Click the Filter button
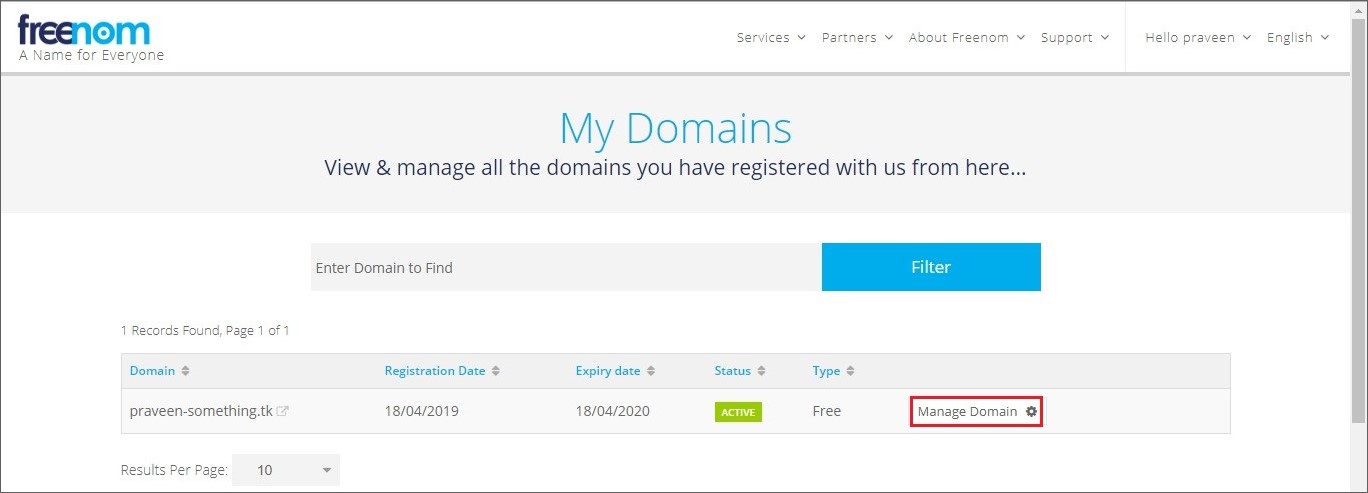Image resolution: width=1368 pixels, height=493 pixels. pos(931,267)
